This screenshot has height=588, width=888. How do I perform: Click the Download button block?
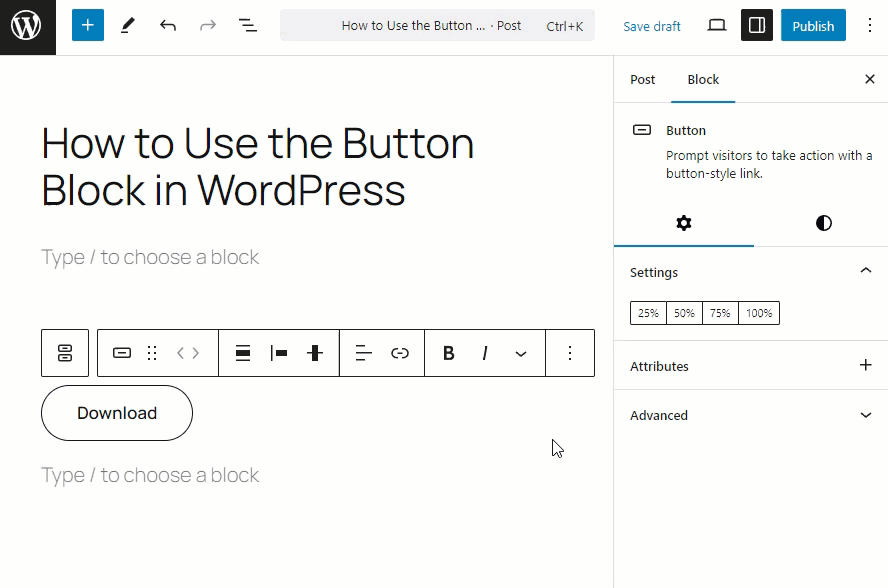117,413
